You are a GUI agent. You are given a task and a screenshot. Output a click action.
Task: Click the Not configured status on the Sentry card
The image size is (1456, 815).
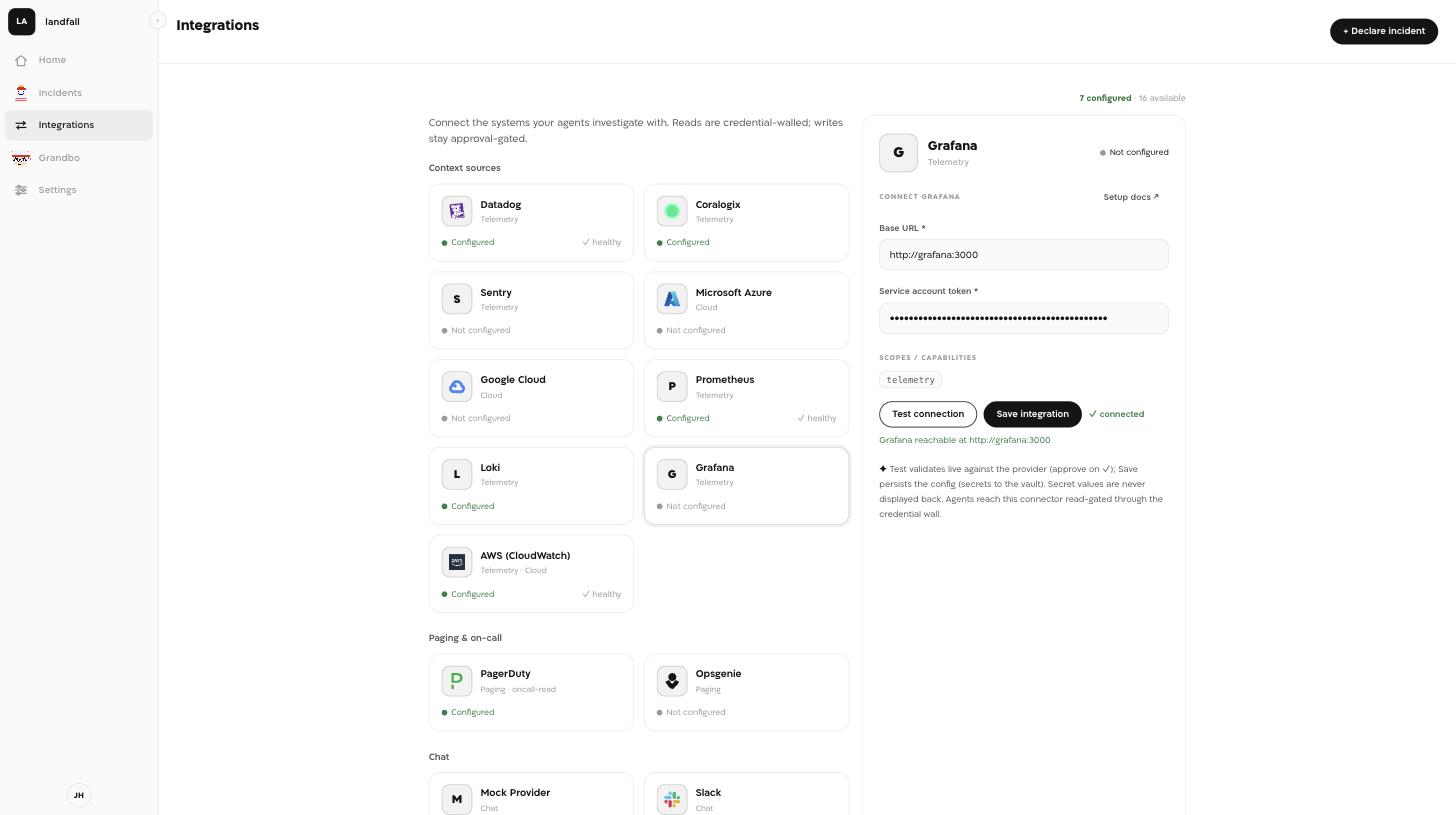click(x=476, y=330)
